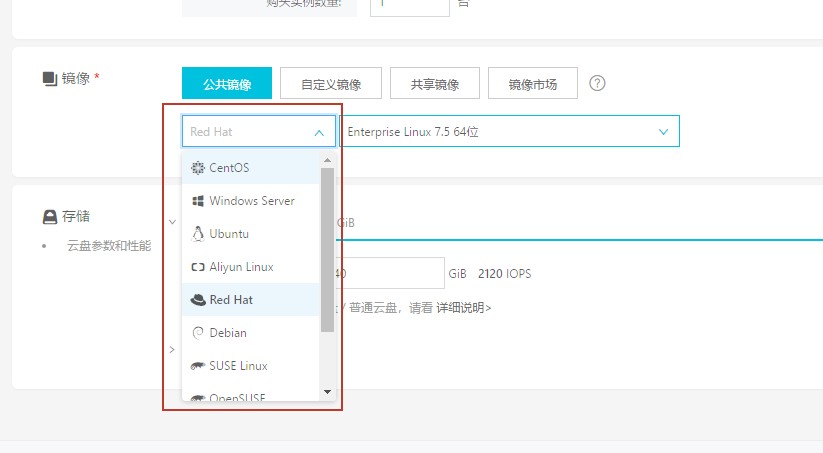Image resolution: width=823 pixels, height=453 pixels.
Task: Click the dropdown list scrollbar down arrow
Action: click(x=327, y=391)
